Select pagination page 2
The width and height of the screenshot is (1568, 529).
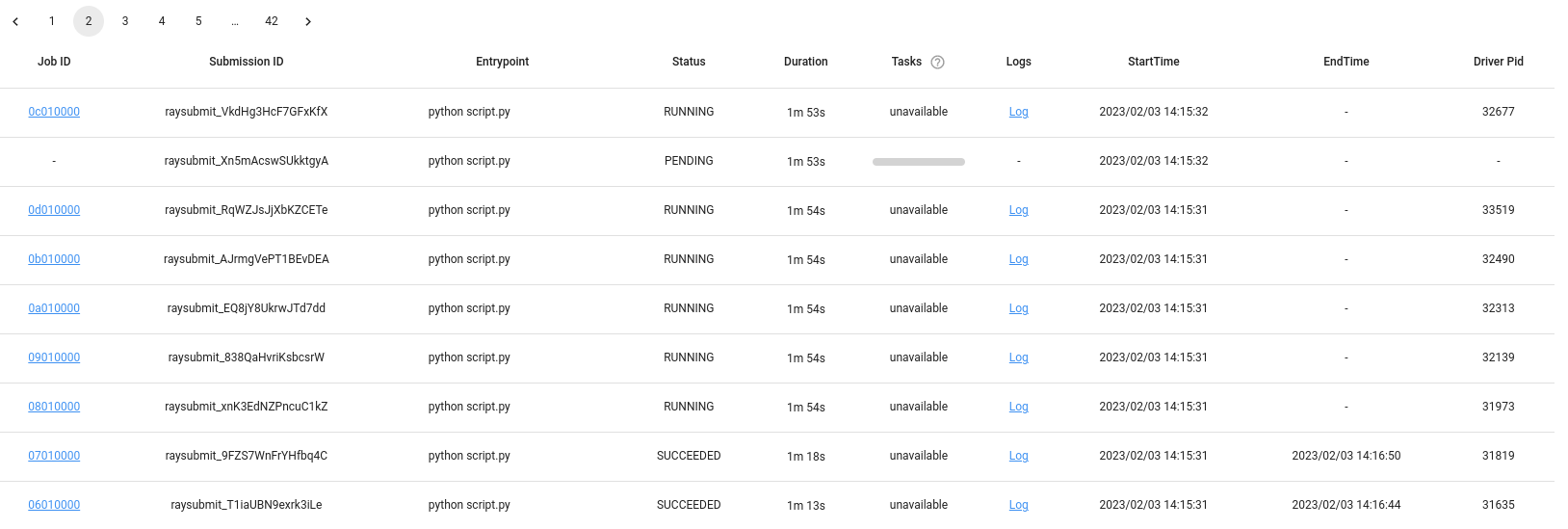[89, 21]
